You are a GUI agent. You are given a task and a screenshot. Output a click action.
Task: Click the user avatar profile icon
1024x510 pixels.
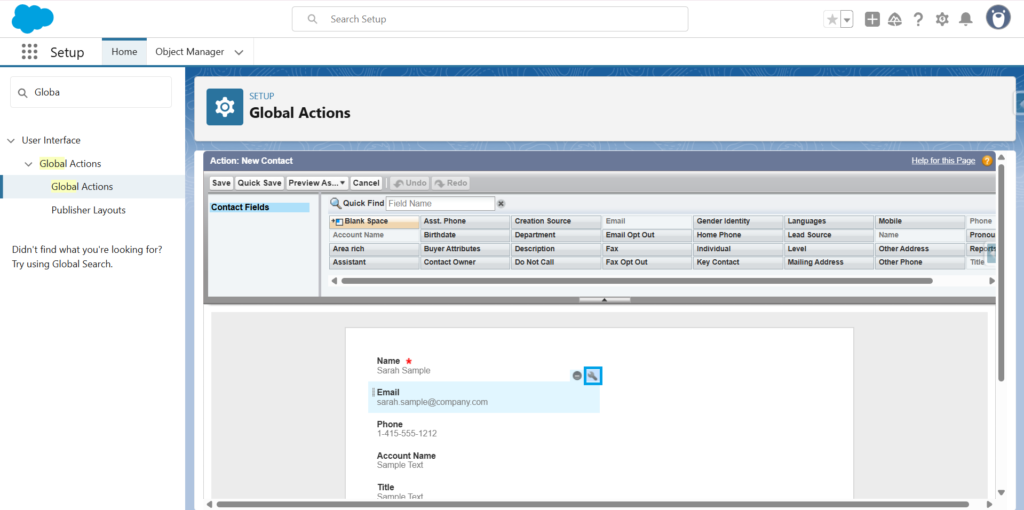click(998, 18)
